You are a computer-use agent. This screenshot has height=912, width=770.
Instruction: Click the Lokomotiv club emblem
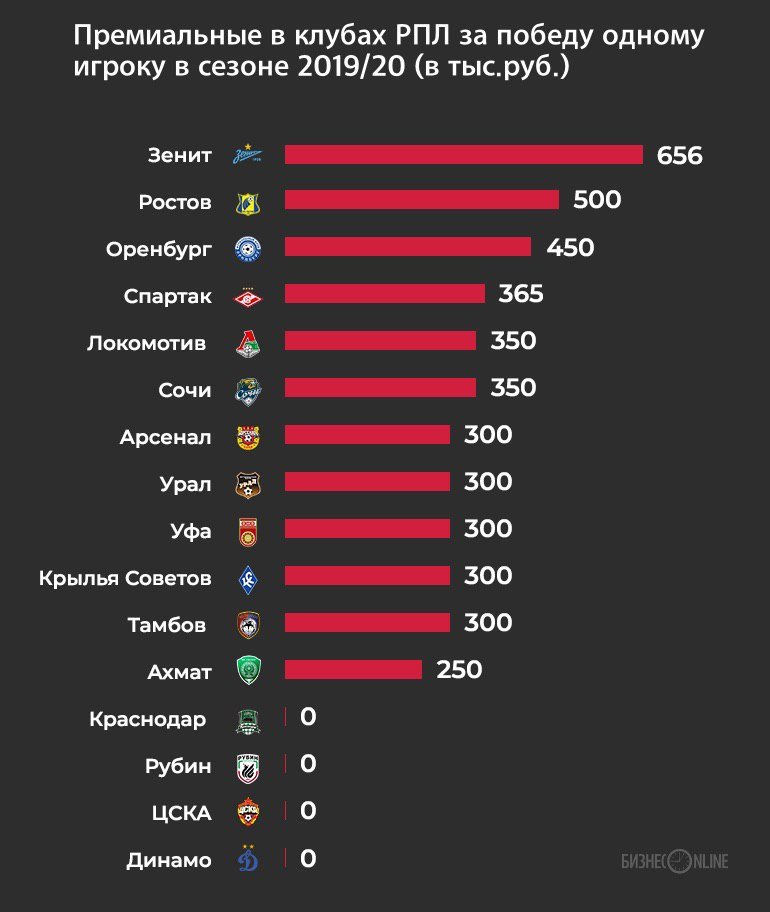point(248,342)
